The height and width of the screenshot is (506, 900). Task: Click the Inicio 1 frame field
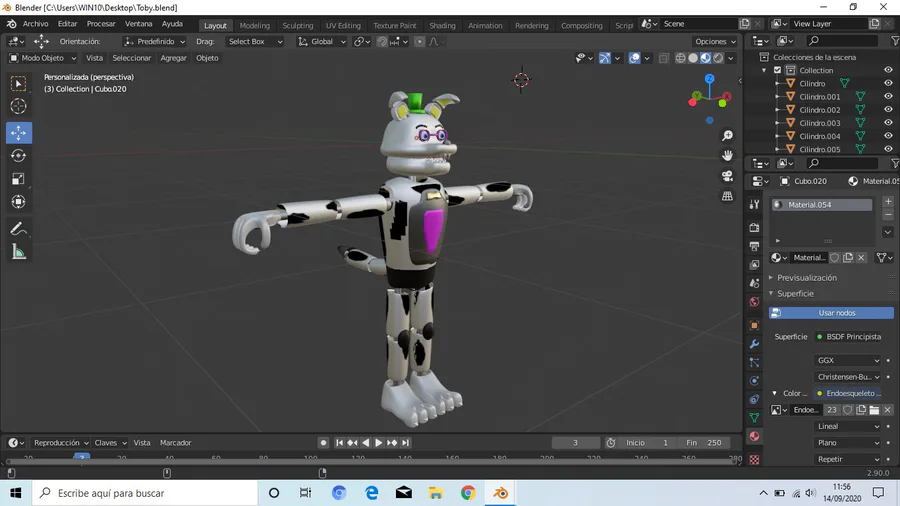tap(647, 443)
